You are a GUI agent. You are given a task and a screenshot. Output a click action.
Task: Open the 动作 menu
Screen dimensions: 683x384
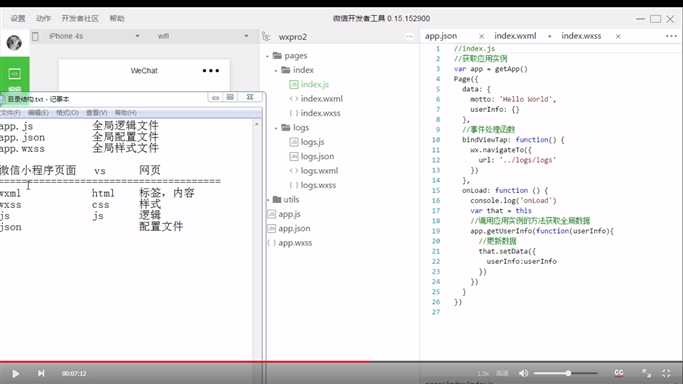pyautogui.click(x=43, y=18)
